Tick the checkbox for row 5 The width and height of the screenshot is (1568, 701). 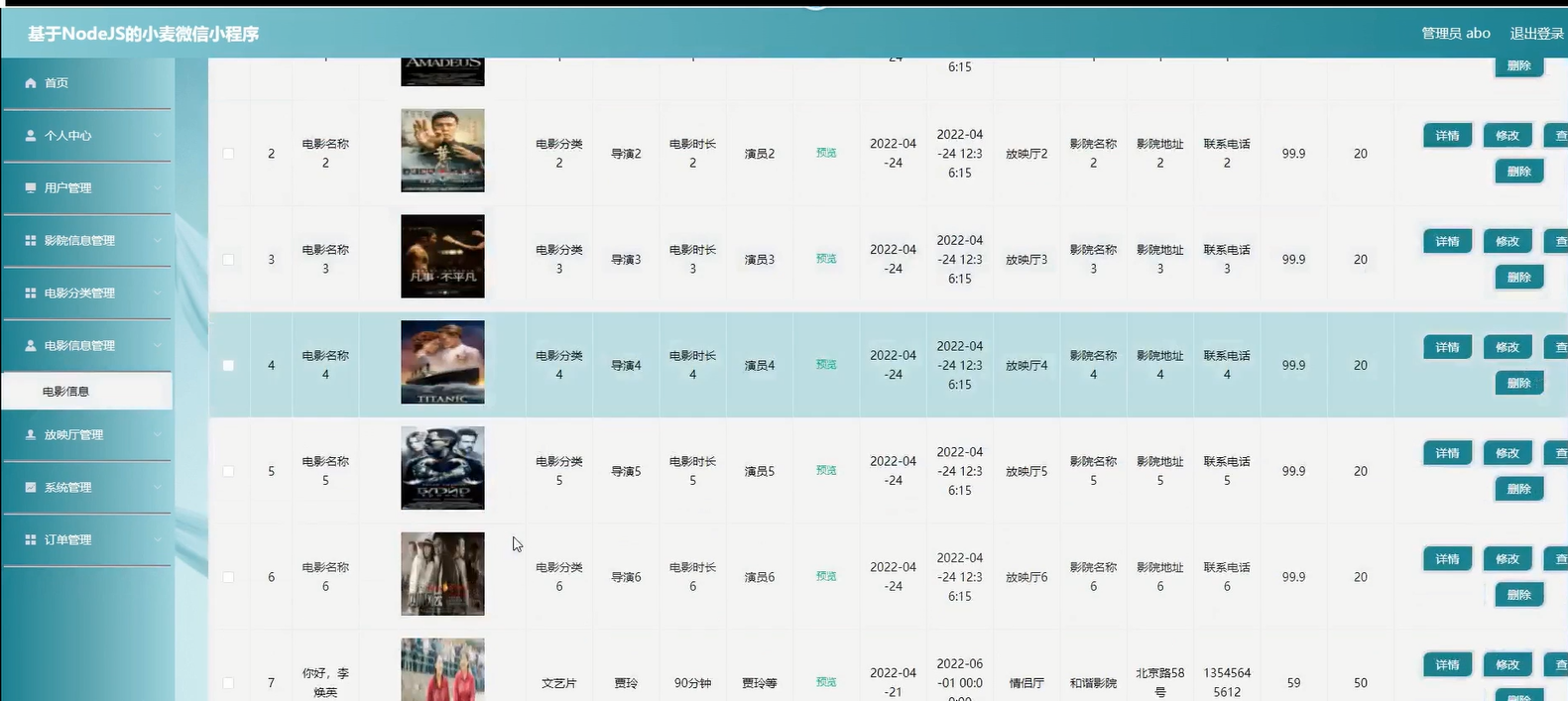tap(228, 472)
